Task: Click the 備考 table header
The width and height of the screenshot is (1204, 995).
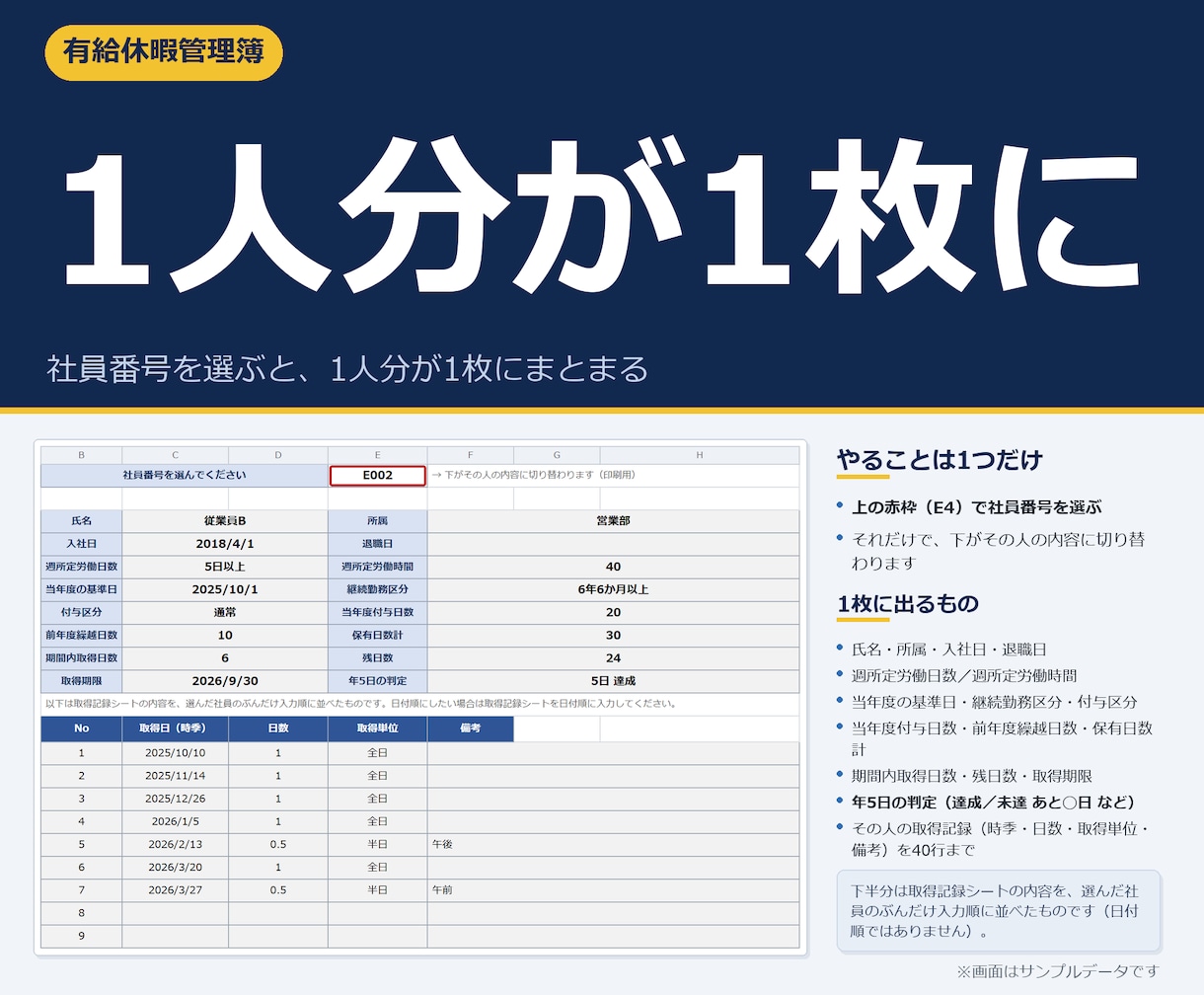Action: tap(470, 728)
